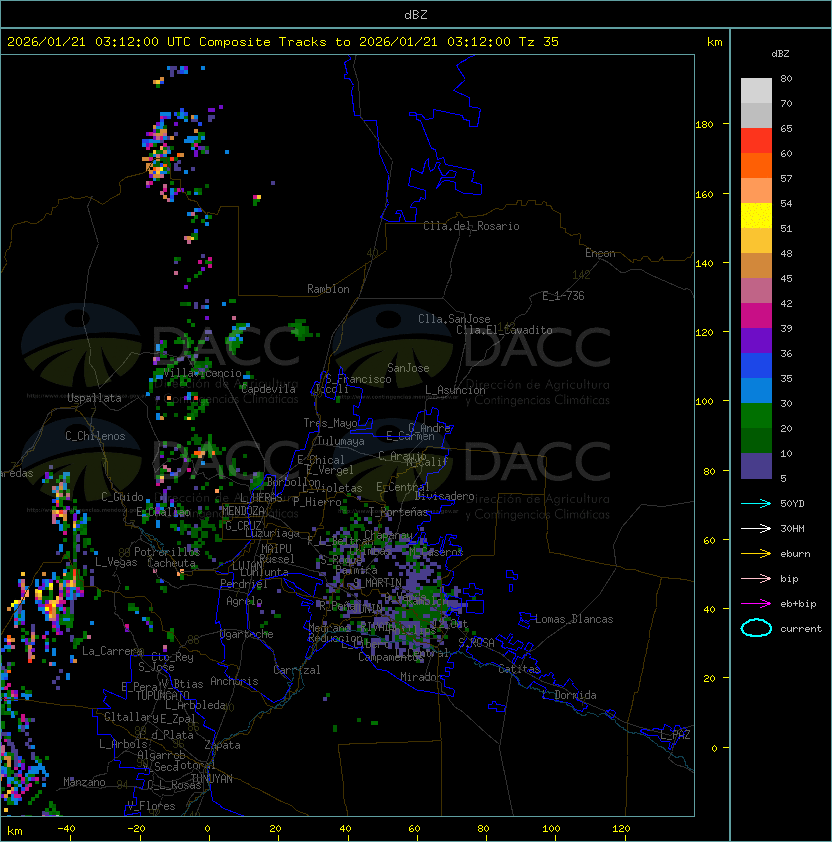This screenshot has width=832, height=842.
Task: Click the bright green 20-30 dBZ swatch
Action: [x=756, y=415]
